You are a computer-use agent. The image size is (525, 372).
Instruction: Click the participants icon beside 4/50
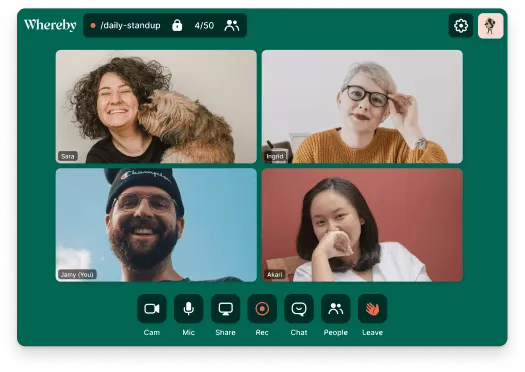pyautogui.click(x=232, y=25)
